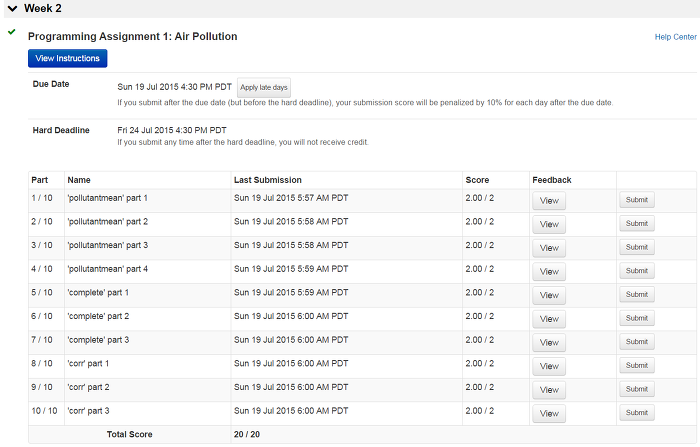Open the Help Center link
The width and height of the screenshot is (700, 447).
(x=675, y=37)
